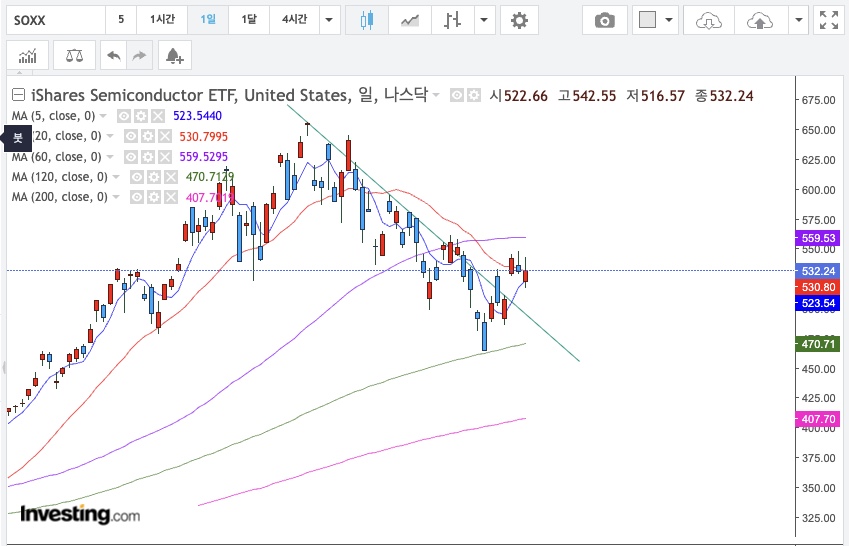Collapse the legend with minus box
The image size is (852, 546).
(18, 95)
